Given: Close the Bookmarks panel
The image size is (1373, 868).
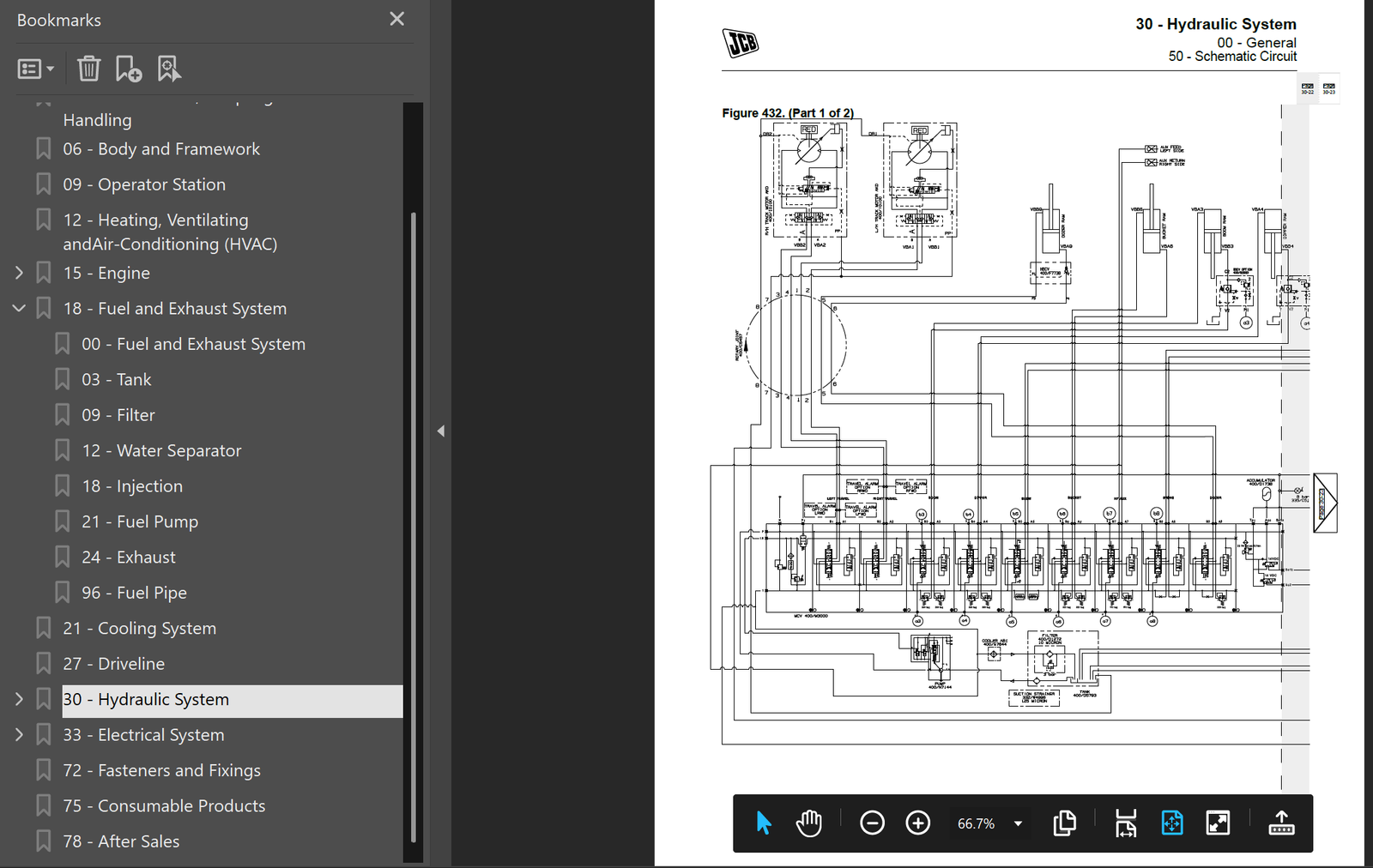Looking at the screenshot, I should pos(396,19).
